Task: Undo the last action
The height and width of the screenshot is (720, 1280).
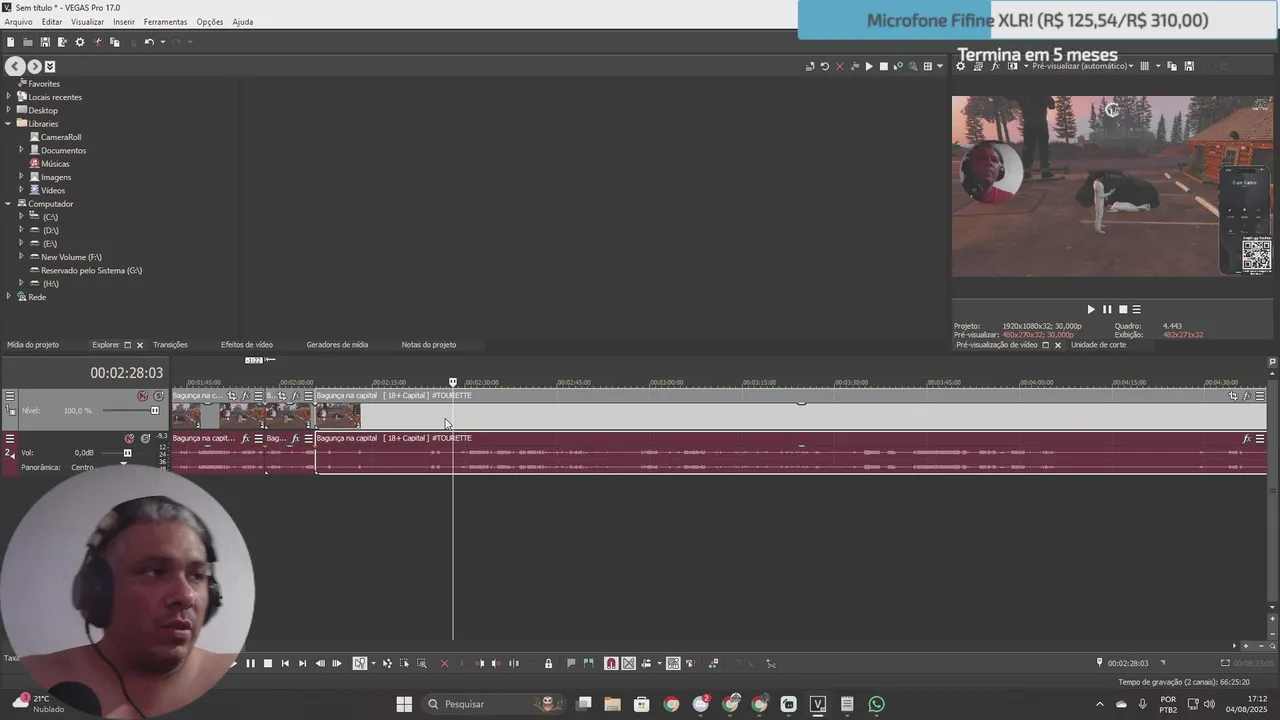Action: point(148,42)
